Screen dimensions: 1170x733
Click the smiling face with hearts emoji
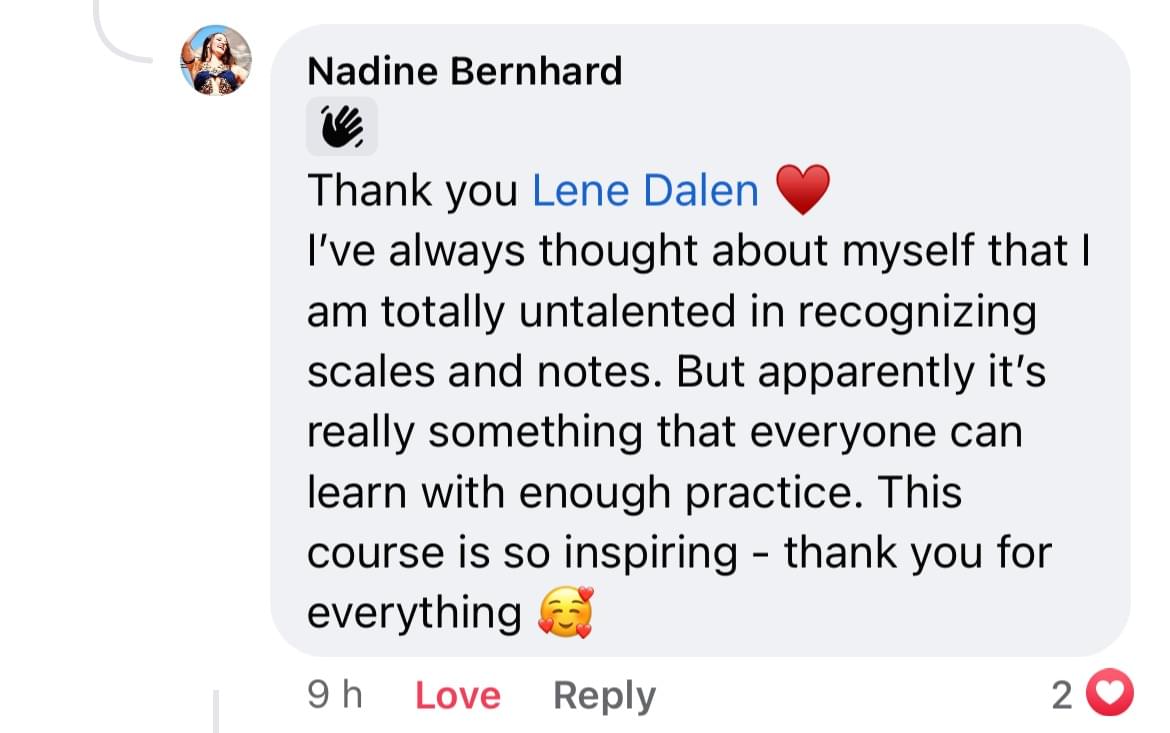(x=565, y=612)
